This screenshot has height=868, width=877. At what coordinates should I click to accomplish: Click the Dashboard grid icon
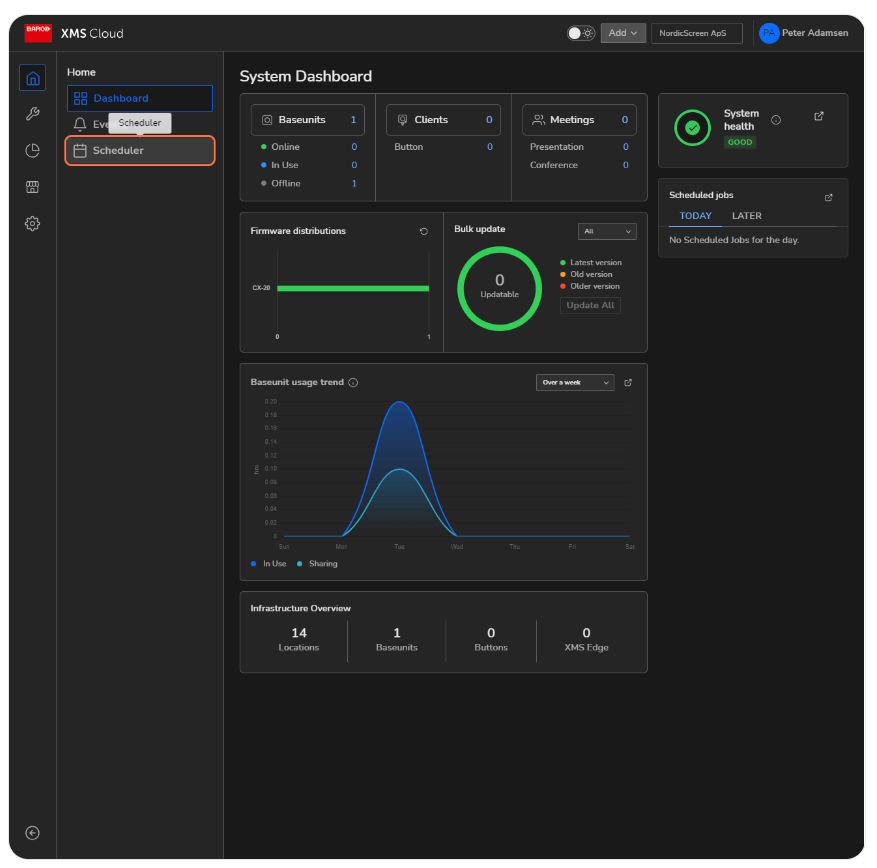pyautogui.click(x=81, y=98)
